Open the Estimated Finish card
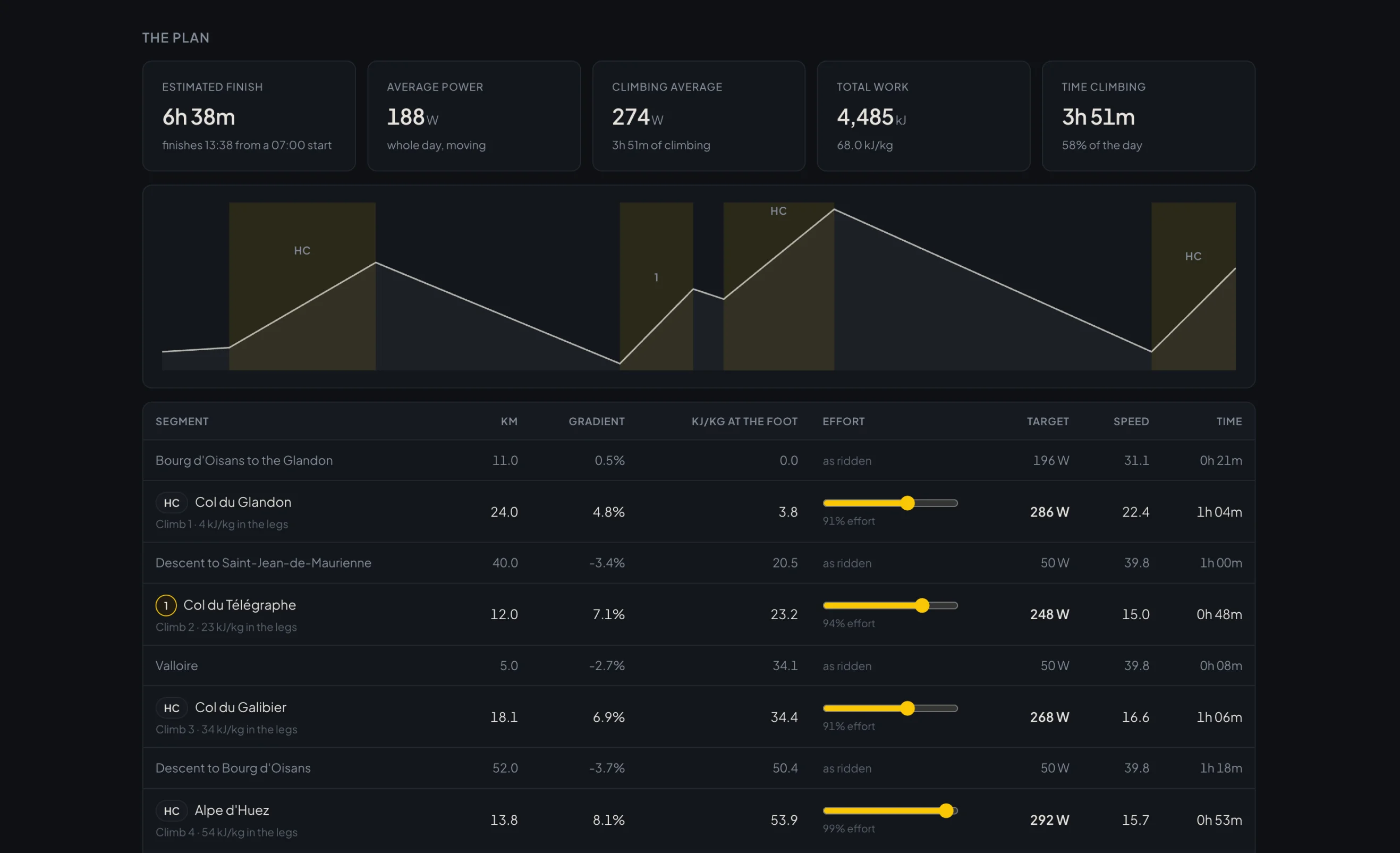 tap(249, 116)
